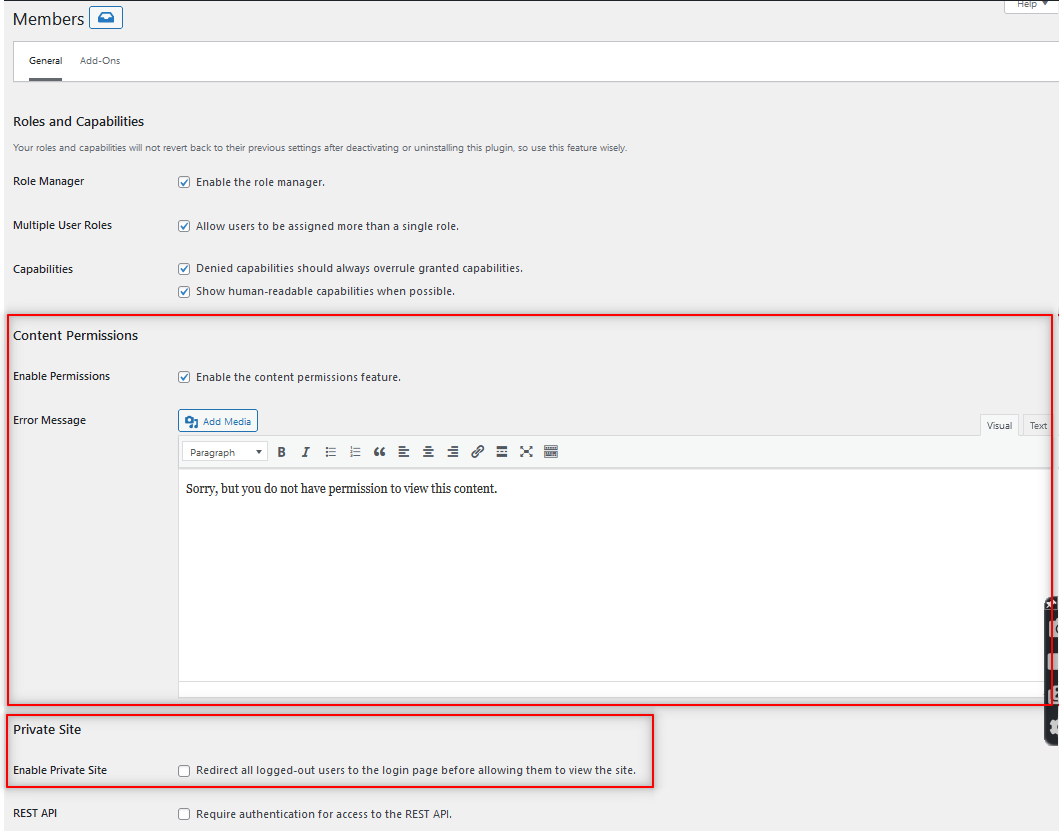The image size is (1059, 831).
Task: Switch to the General tab
Action: pos(45,61)
